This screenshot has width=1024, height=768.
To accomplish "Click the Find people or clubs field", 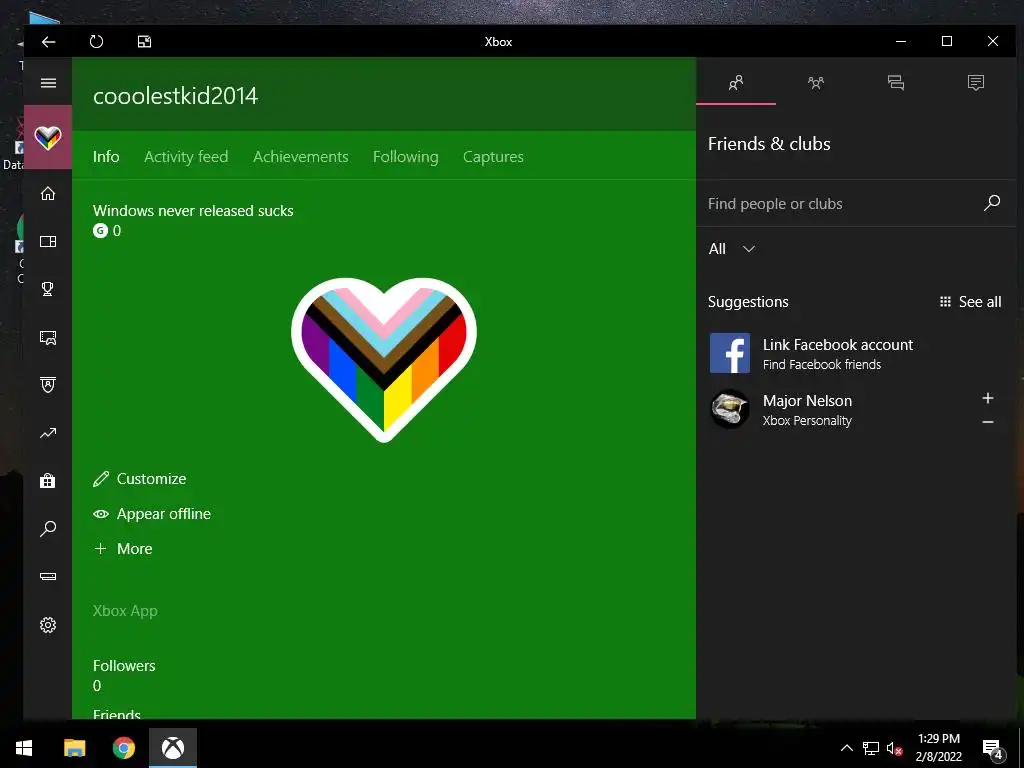I will (x=856, y=204).
